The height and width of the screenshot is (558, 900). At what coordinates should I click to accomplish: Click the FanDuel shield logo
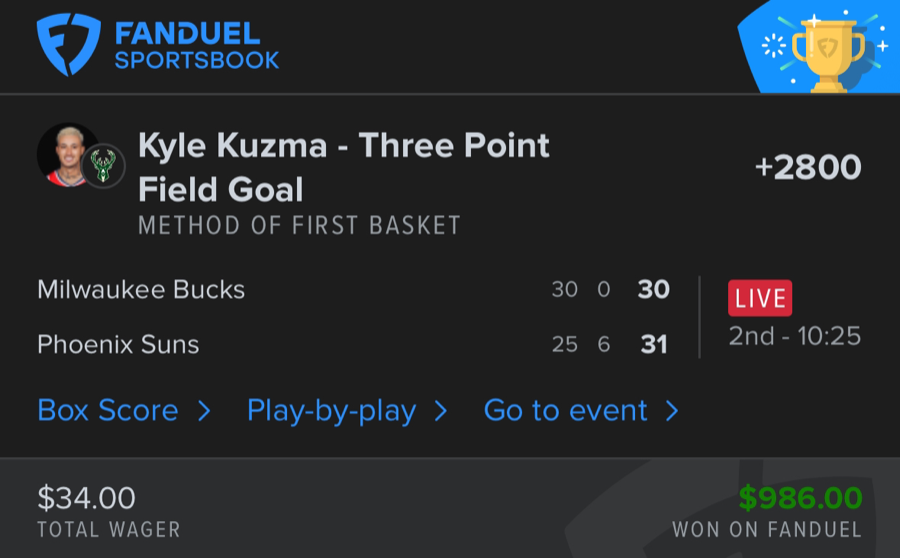point(69,45)
